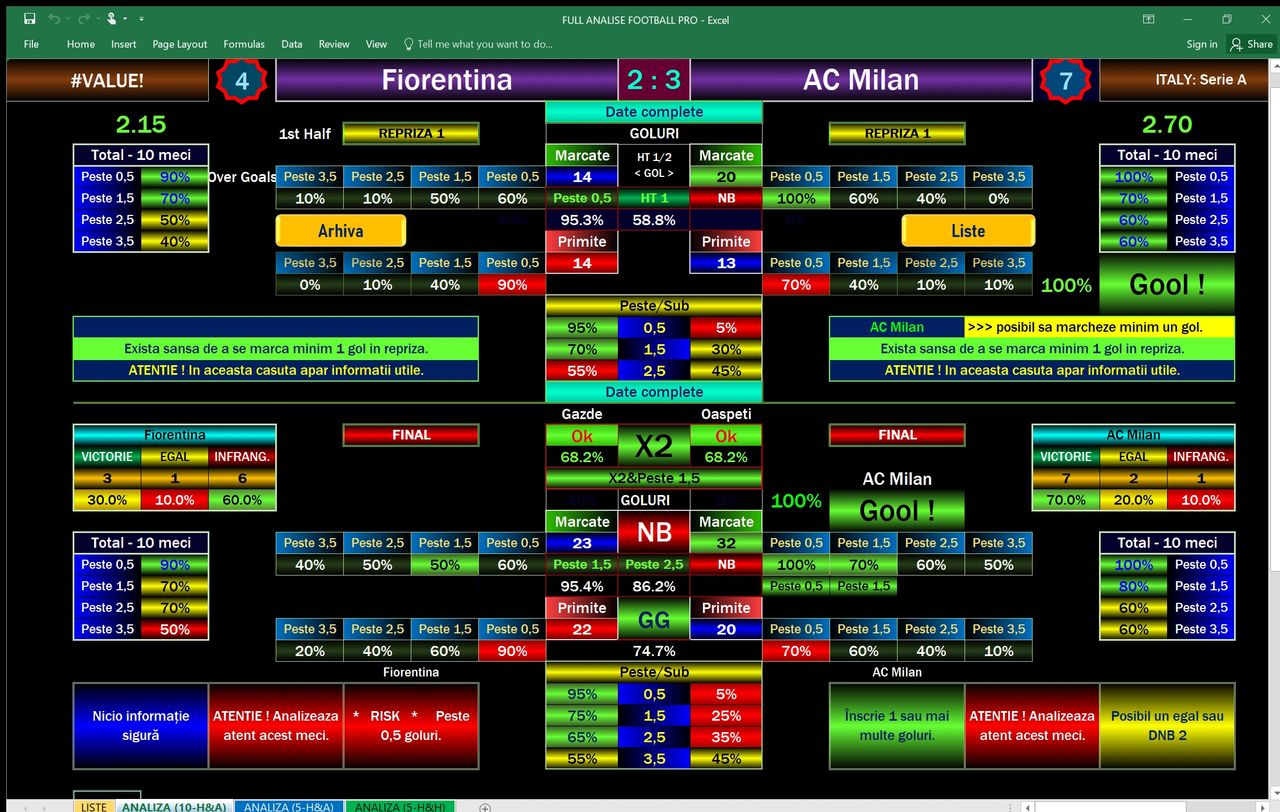This screenshot has width=1280, height=812.
Task: Open the Review ribbon tab
Action: pos(334,44)
